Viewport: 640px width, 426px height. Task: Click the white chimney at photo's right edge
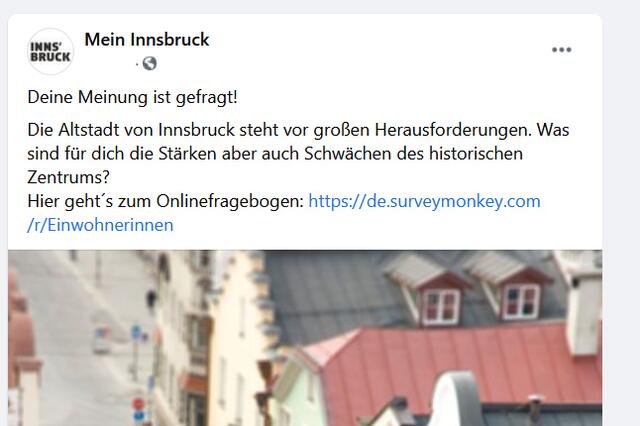(x=584, y=316)
